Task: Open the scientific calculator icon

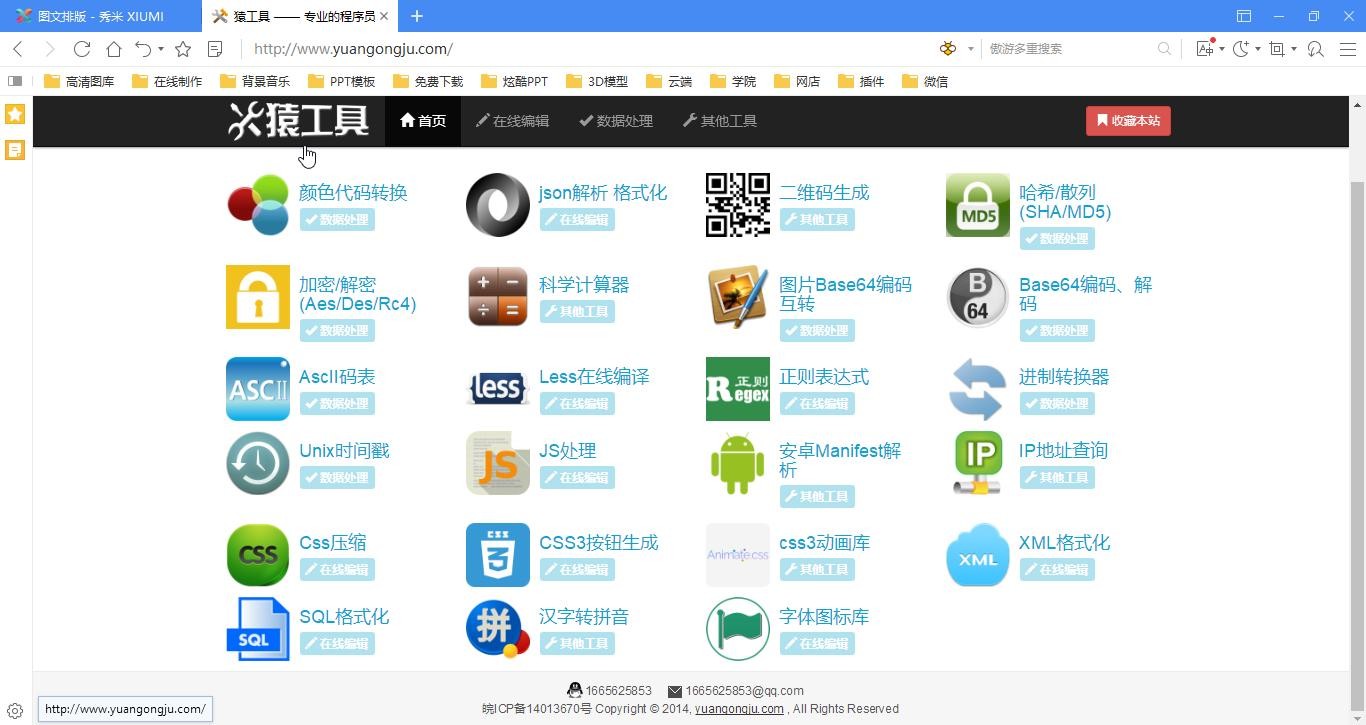Action: click(497, 297)
